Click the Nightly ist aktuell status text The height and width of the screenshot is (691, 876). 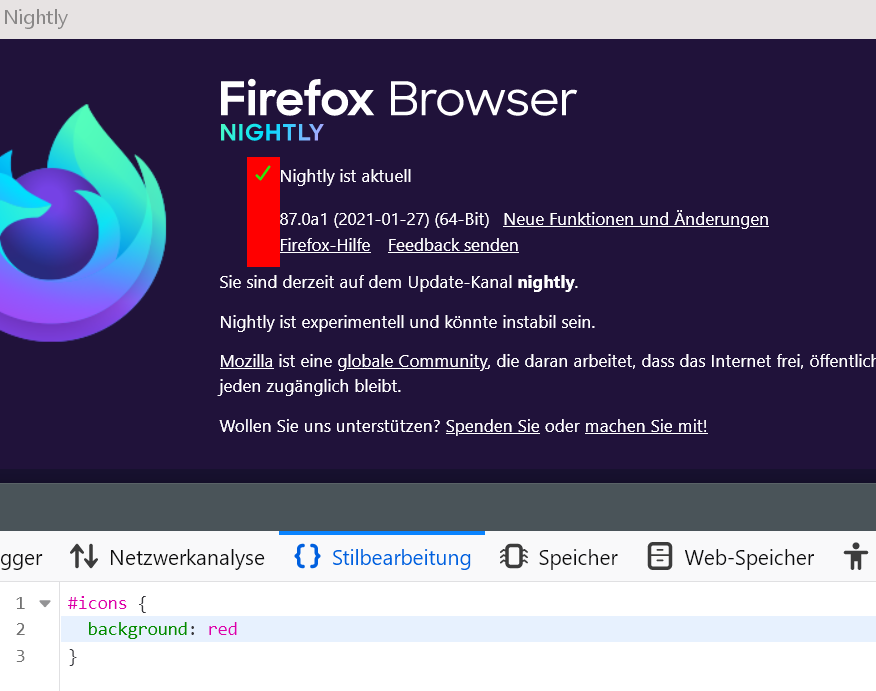point(345,176)
